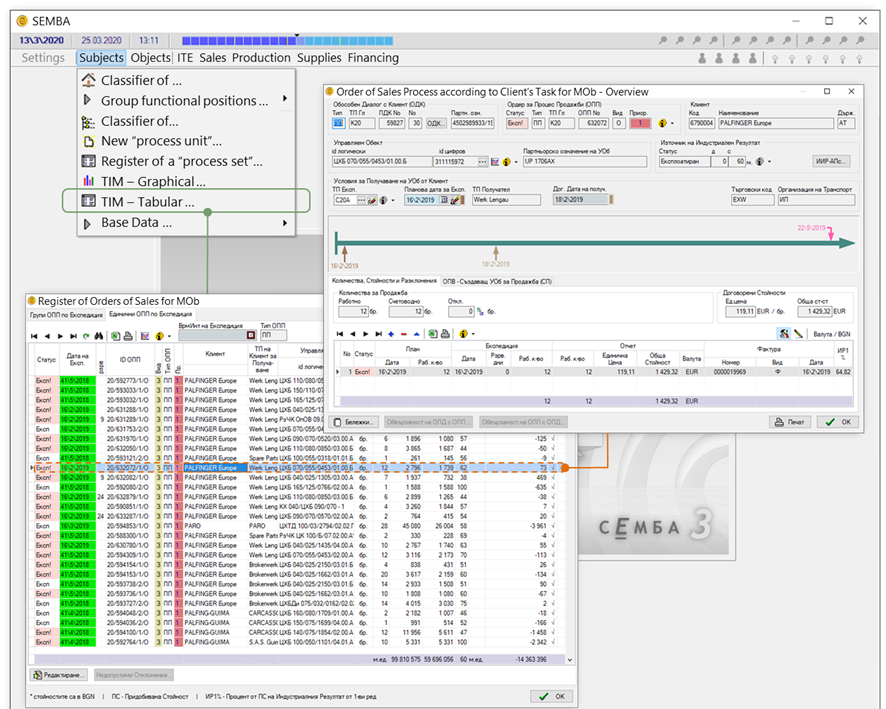Viewport: 886px width, 709px height.
Task: Click edit pen icon next to C20A field
Action: point(372,200)
